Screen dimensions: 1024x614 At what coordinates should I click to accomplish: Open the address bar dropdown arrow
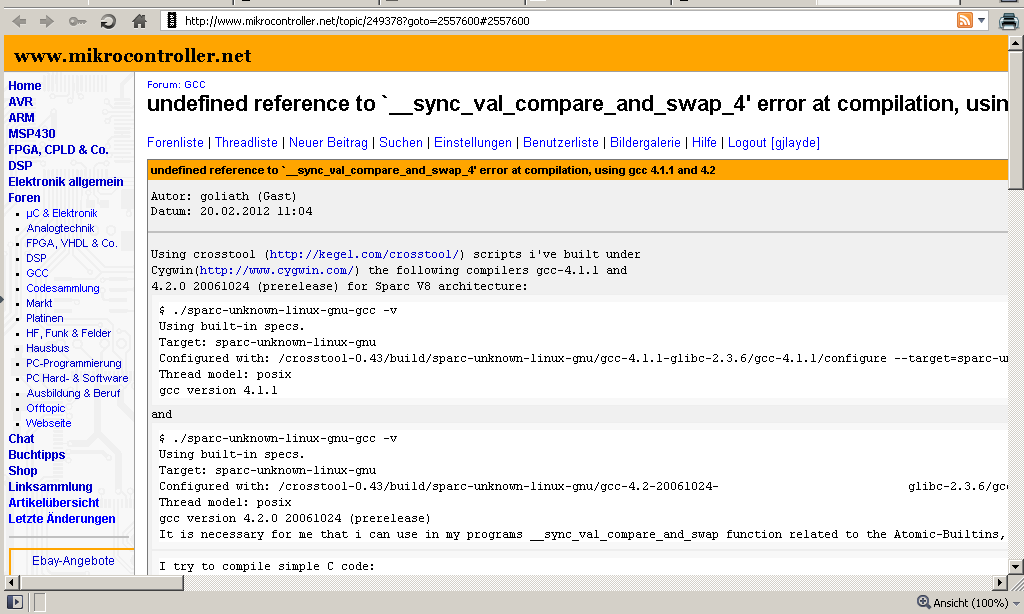click(981, 21)
